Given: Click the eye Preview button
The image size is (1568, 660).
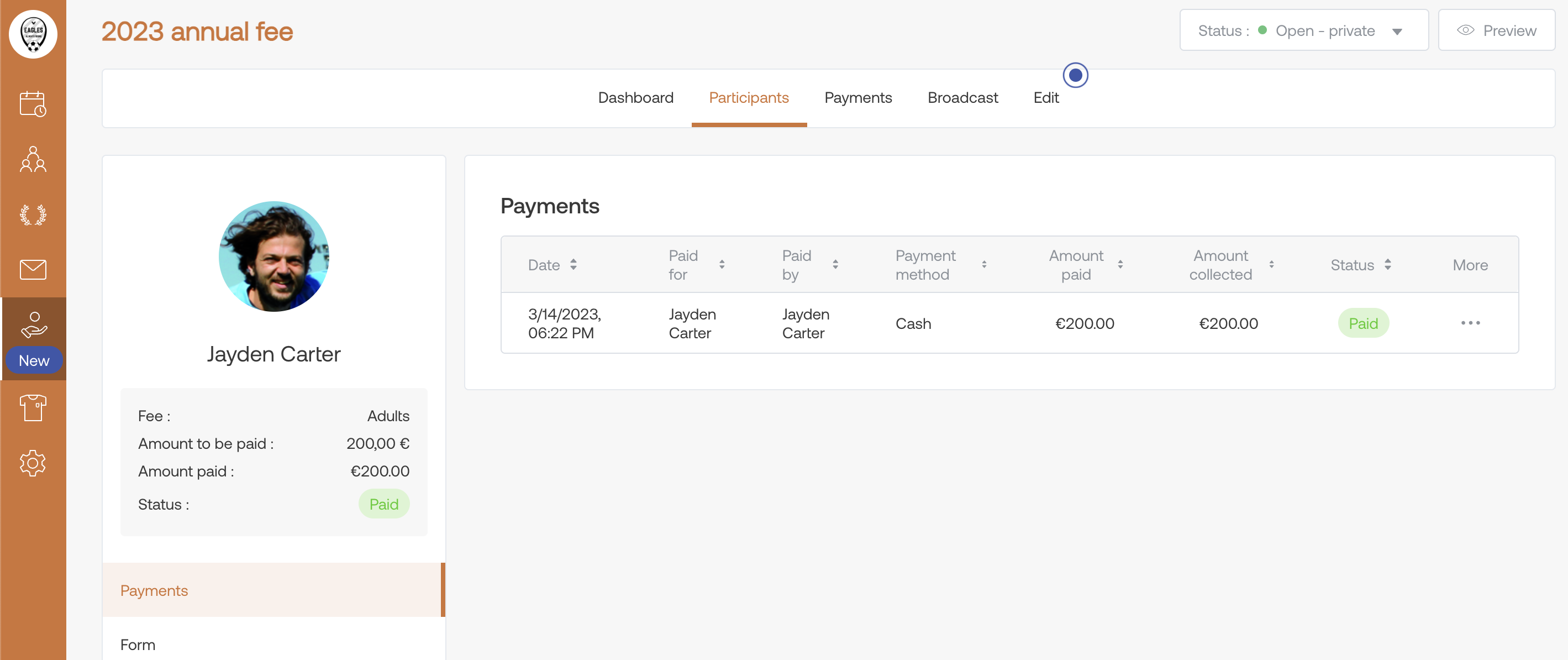Looking at the screenshot, I should tap(1496, 30).
